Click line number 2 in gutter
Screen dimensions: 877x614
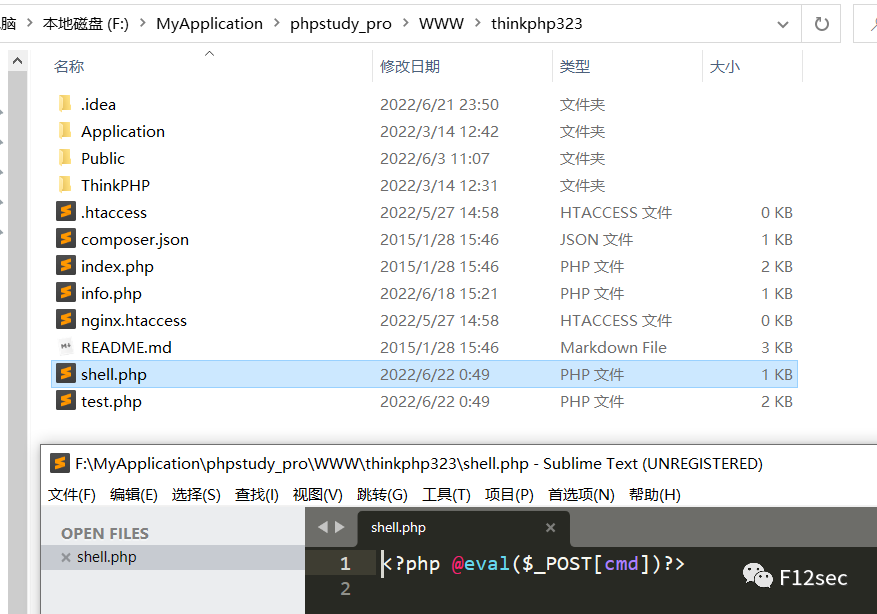tap(345, 588)
